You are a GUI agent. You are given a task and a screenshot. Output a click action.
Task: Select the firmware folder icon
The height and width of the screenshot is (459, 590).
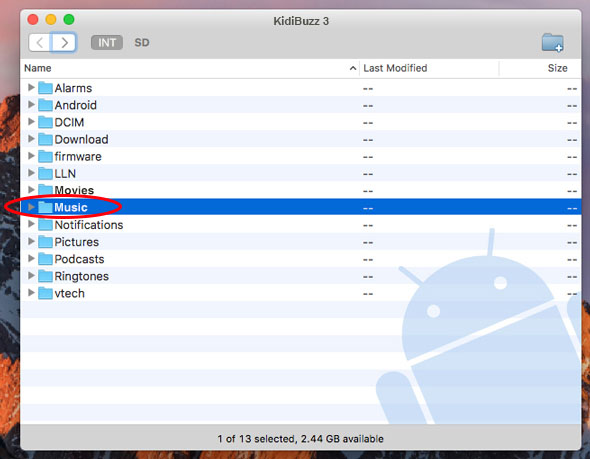(x=45, y=157)
